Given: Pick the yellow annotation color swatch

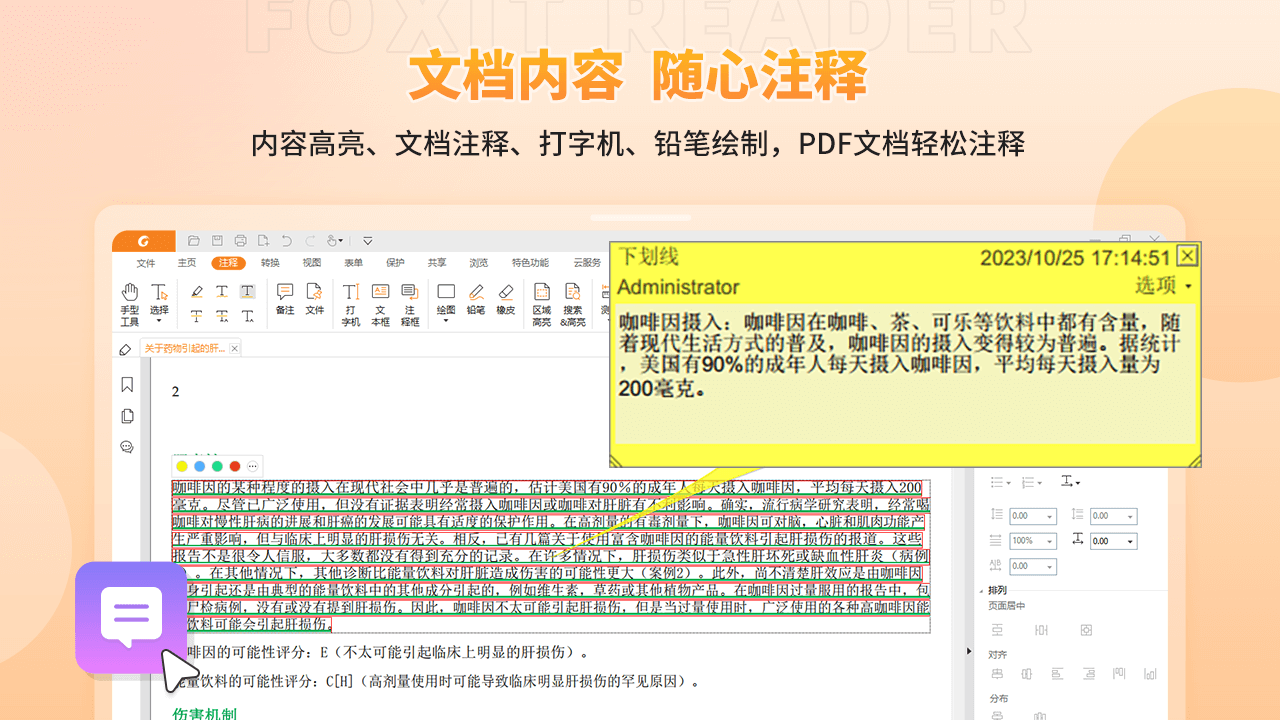Looking at the screenshot, I should click(x=182, y=466).
